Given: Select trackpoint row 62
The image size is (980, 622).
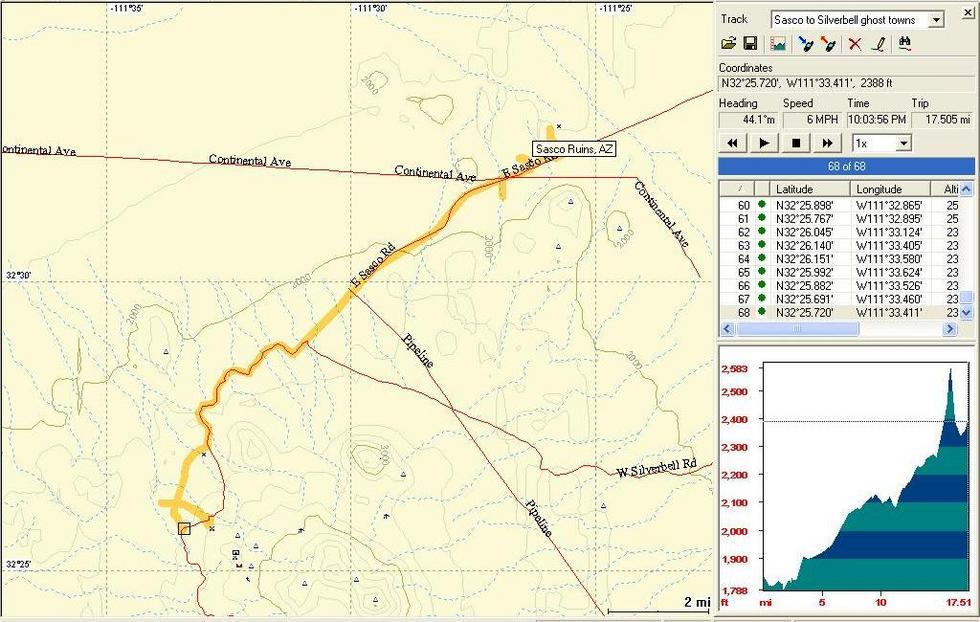Looking at the screenshot, I should pyautogui.click(x=839, y=232).
